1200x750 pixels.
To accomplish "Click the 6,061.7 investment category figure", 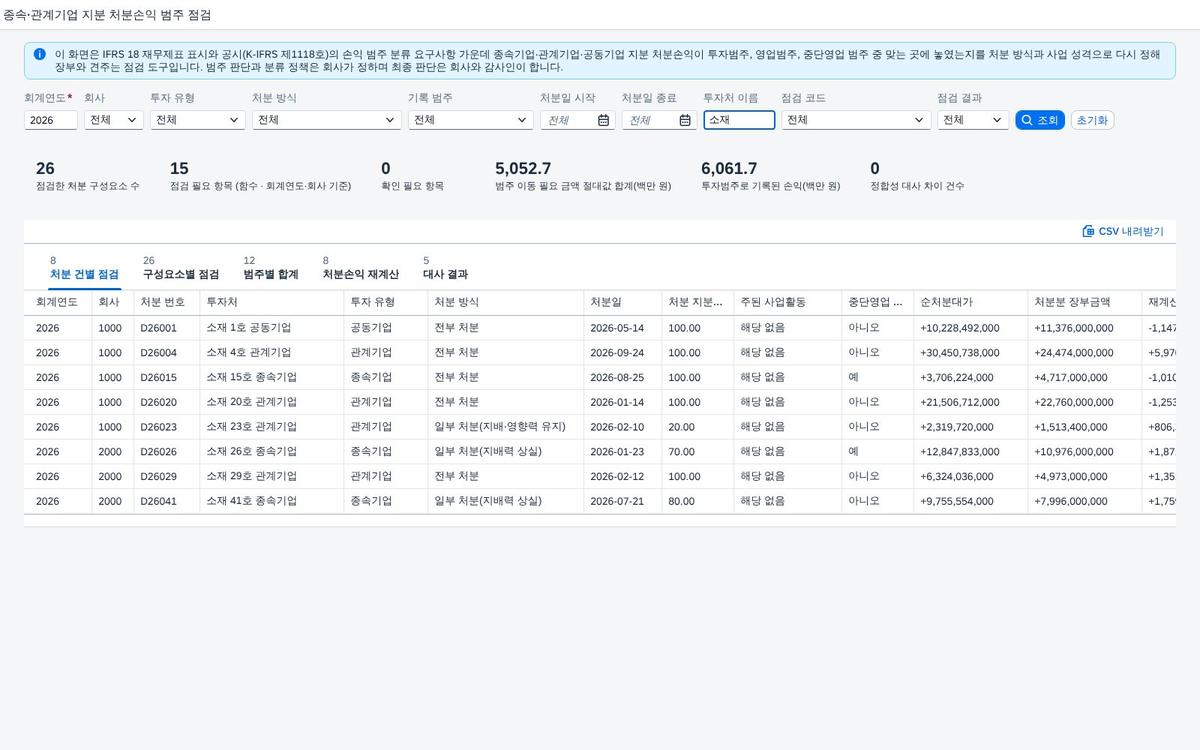I will (729, 168).
